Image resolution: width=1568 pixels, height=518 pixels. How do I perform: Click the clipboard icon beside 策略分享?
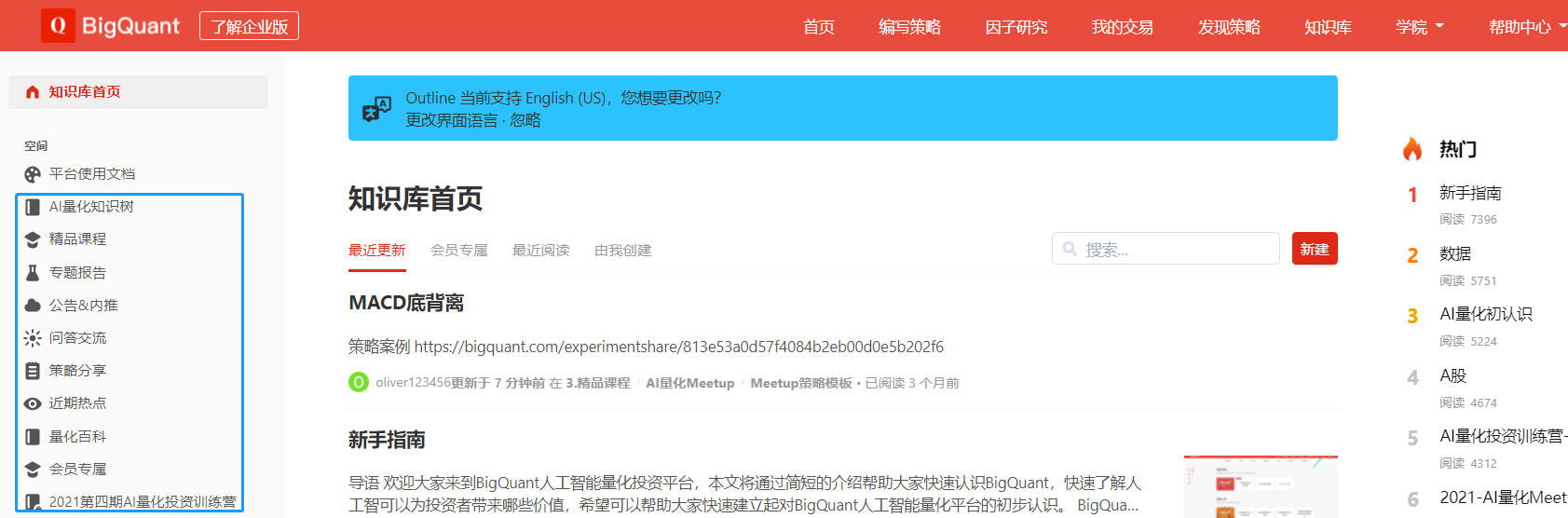point(33,371)
